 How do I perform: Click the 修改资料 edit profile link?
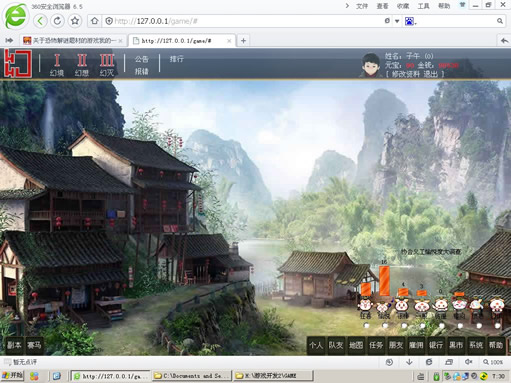click(x=406, y=74)
